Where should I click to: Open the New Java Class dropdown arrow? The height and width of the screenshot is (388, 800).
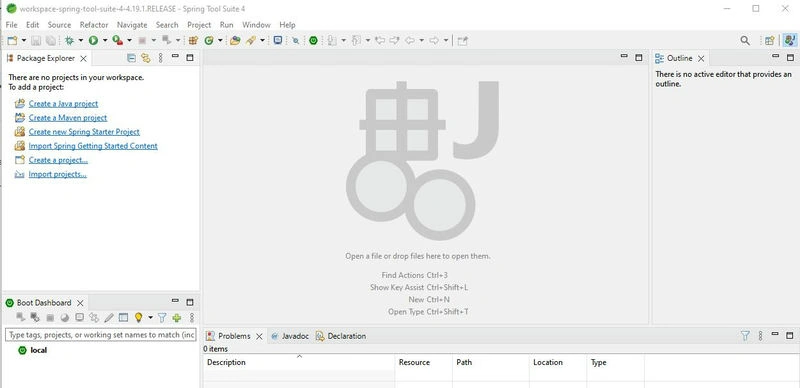tap(220, 40)
